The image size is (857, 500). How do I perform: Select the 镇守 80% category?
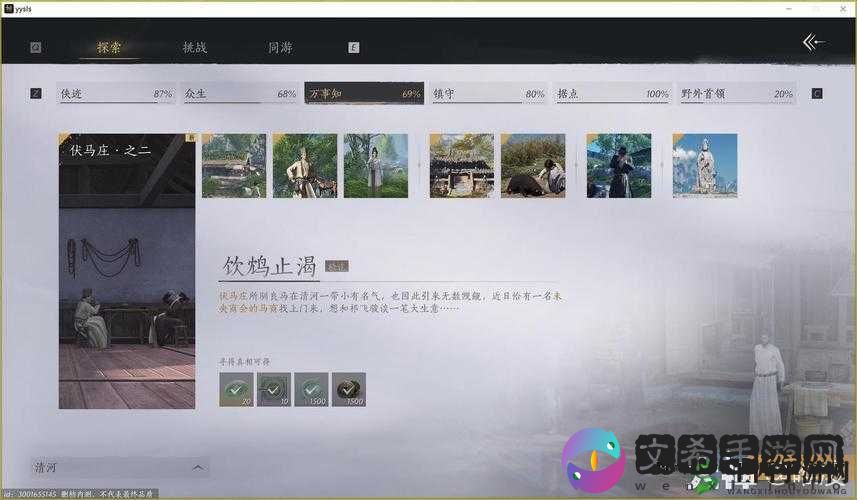point(488,93)
